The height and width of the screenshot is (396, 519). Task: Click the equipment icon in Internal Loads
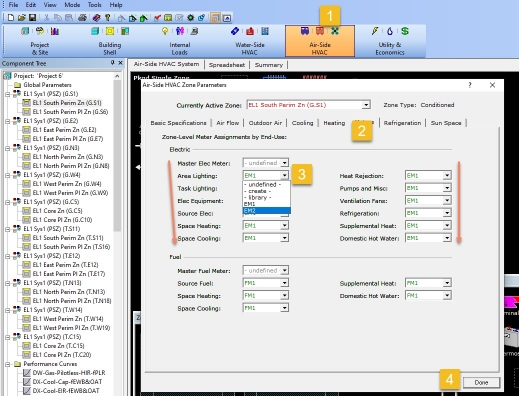[195, 31]
